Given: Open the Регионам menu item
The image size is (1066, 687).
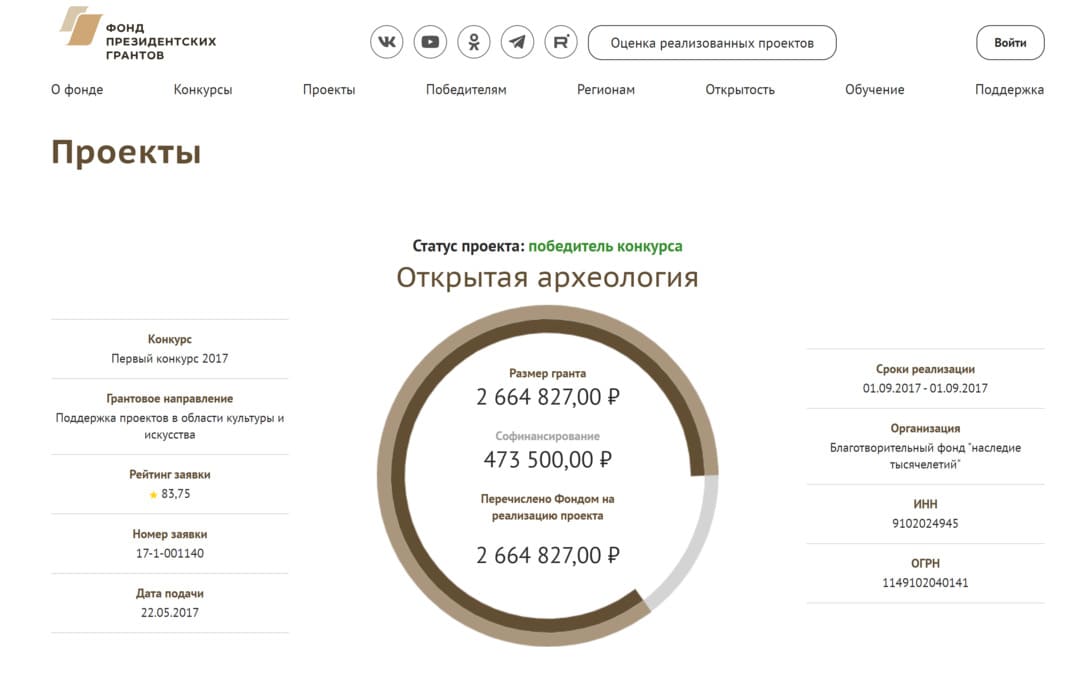Looking at the screenshot, I should (606, 90).
